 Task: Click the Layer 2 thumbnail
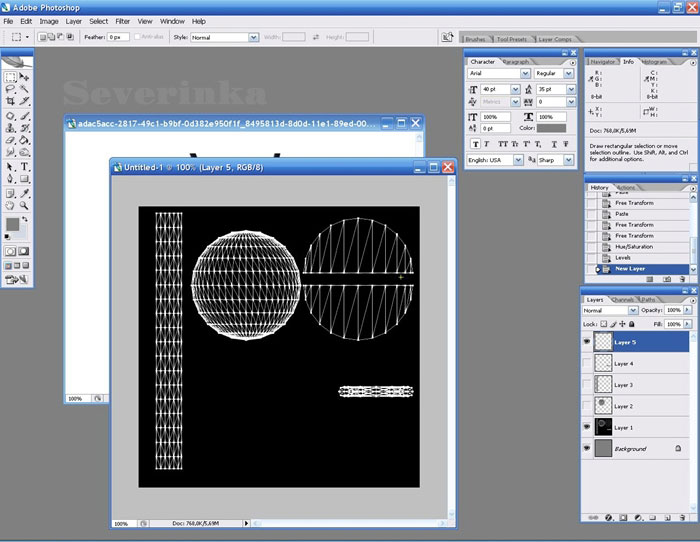click(603, 406)
